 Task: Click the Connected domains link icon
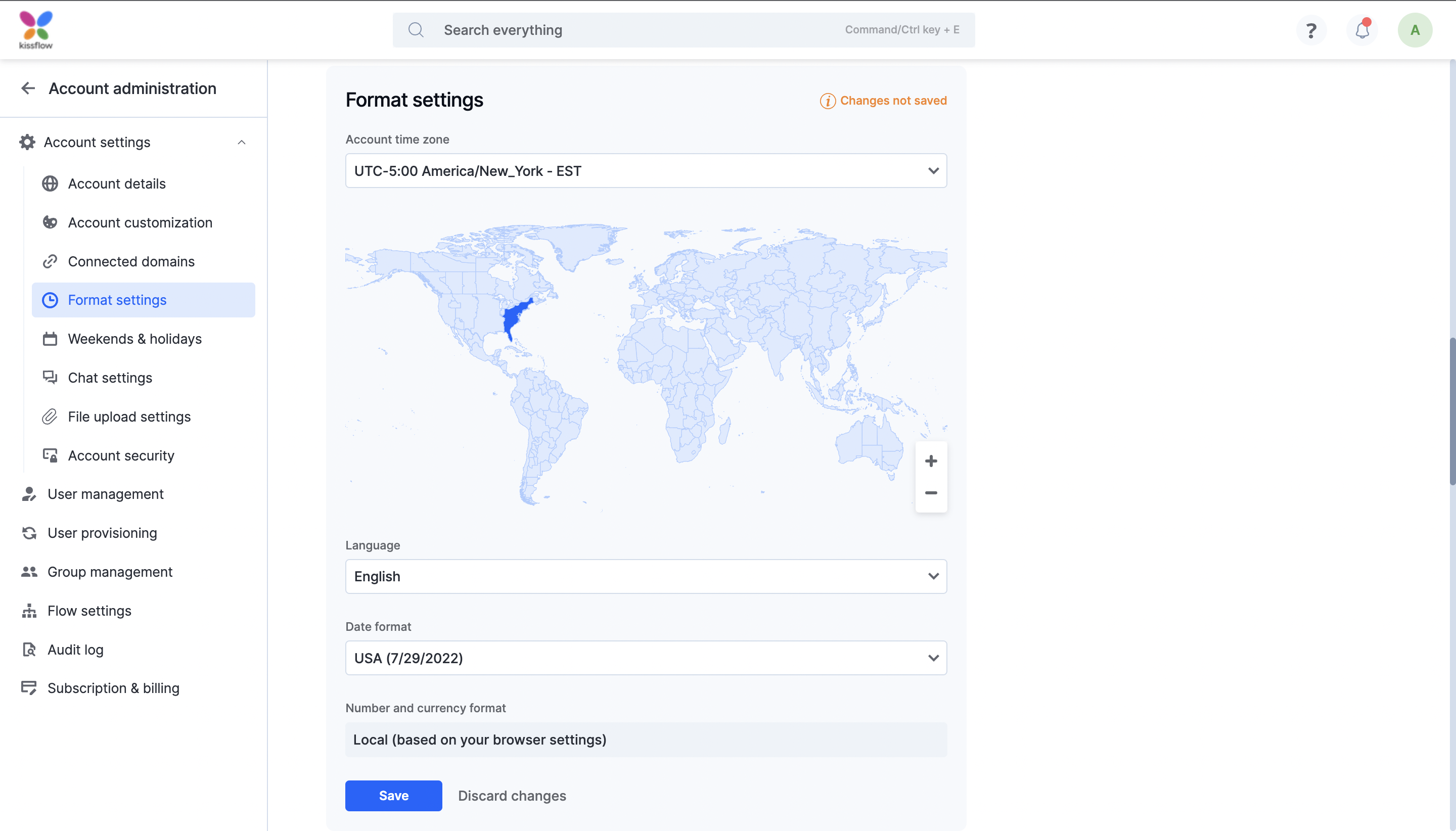pyautogui.click(x=50, y=261)
